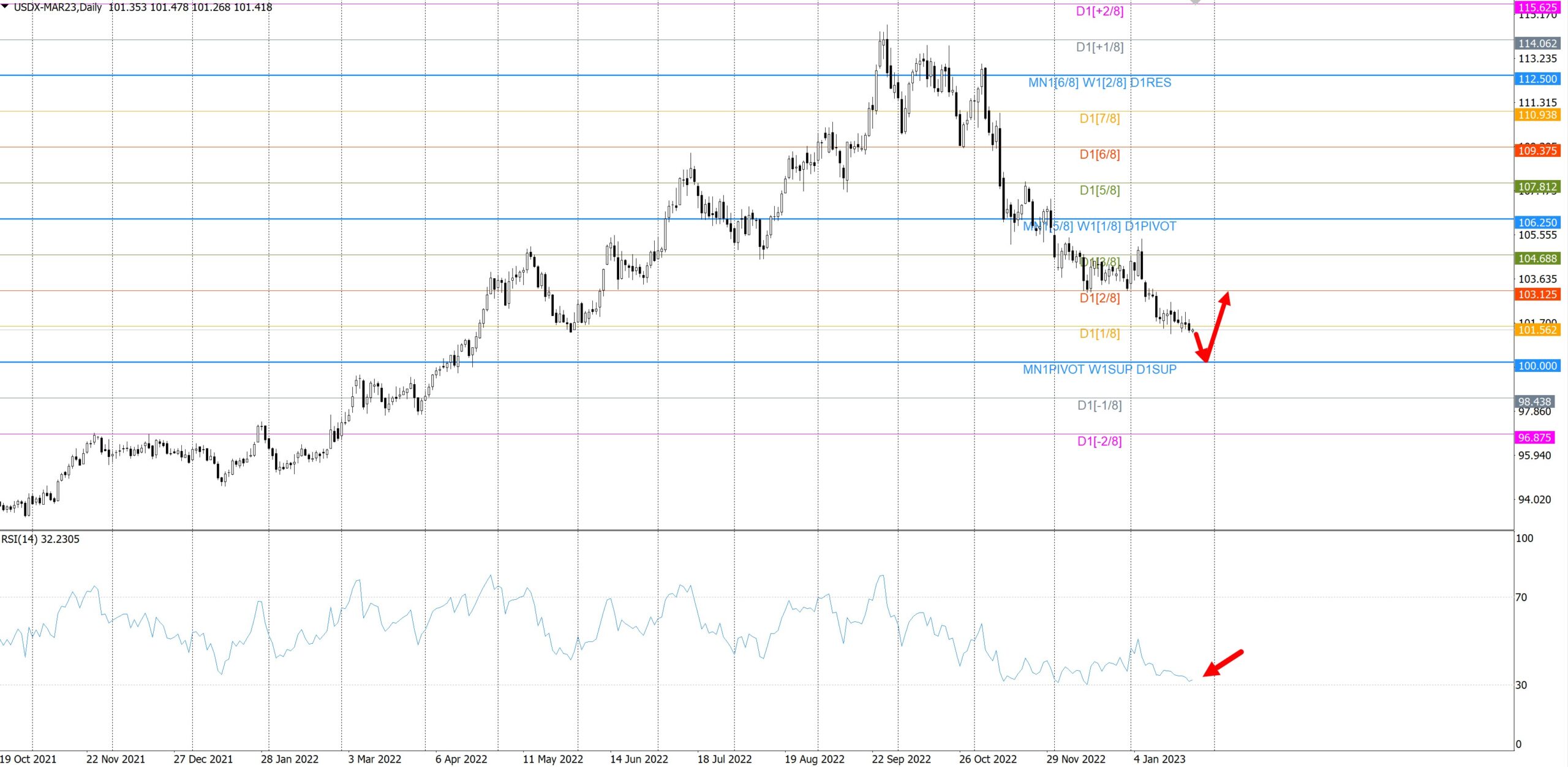This screenshot has height=767, width=1568.
Task: Select the red arrow beside RSI line
Action: pyautogui.click(x=1223, y=663)
